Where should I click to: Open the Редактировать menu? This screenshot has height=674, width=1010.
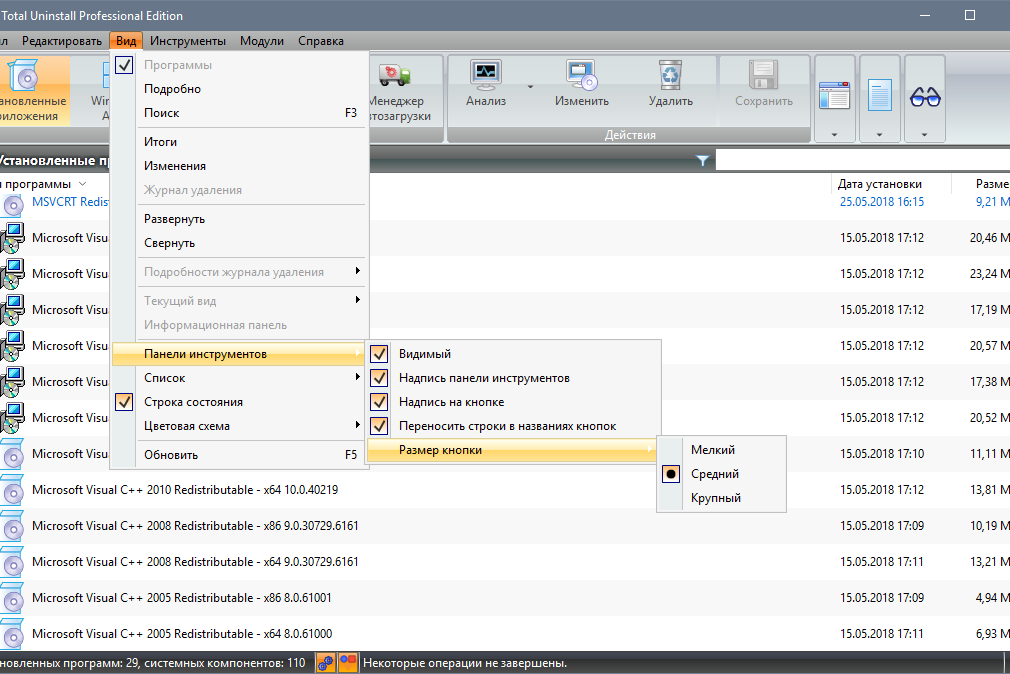pyautogui.click(x=62, y=41)
